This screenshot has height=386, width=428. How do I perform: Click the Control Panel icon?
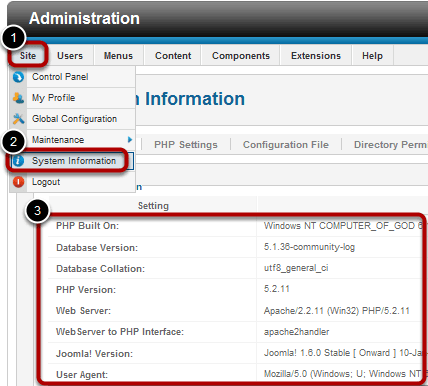click(x=18, y=77)
